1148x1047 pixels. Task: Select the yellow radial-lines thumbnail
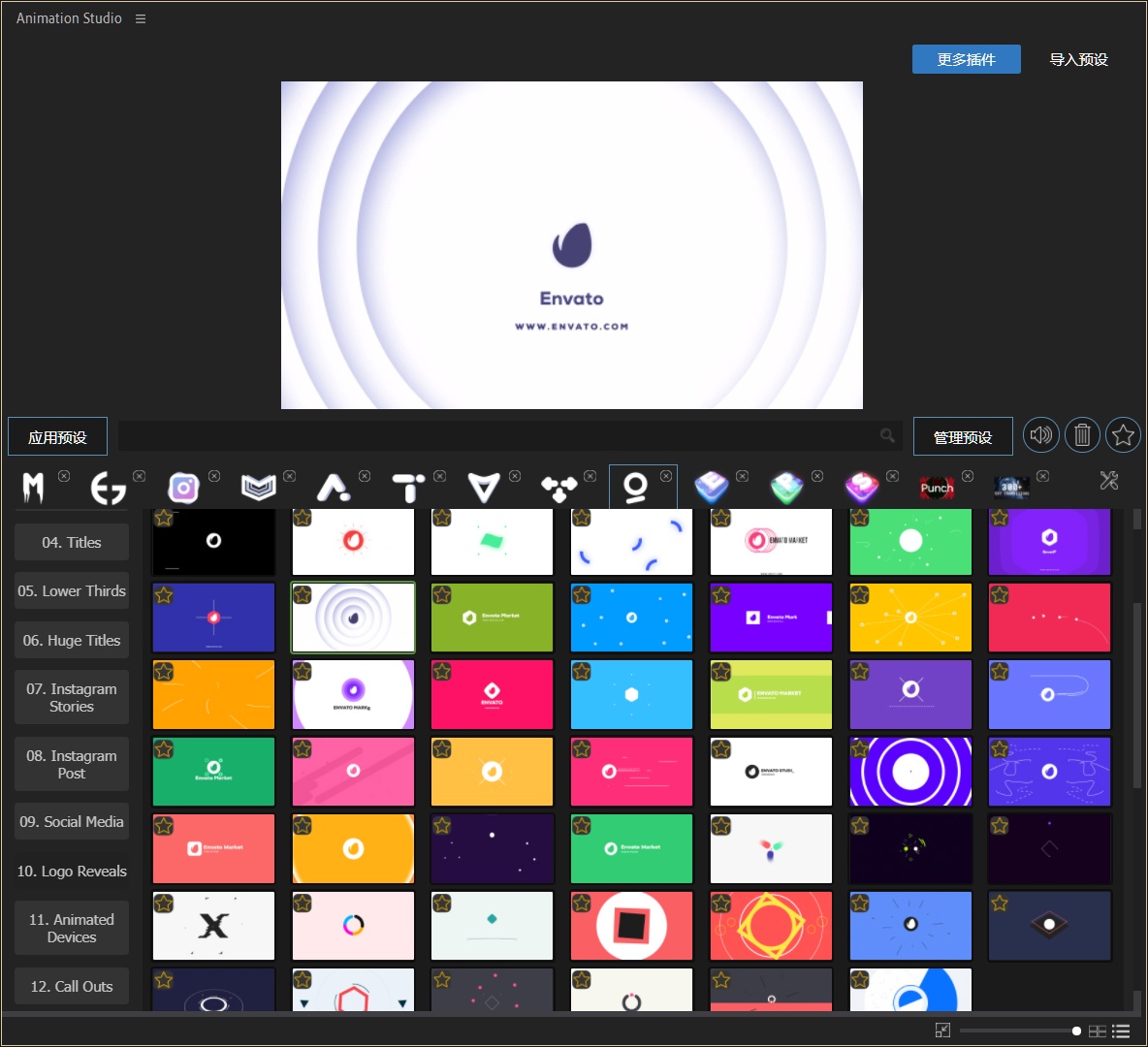click(x=910, y=618)
